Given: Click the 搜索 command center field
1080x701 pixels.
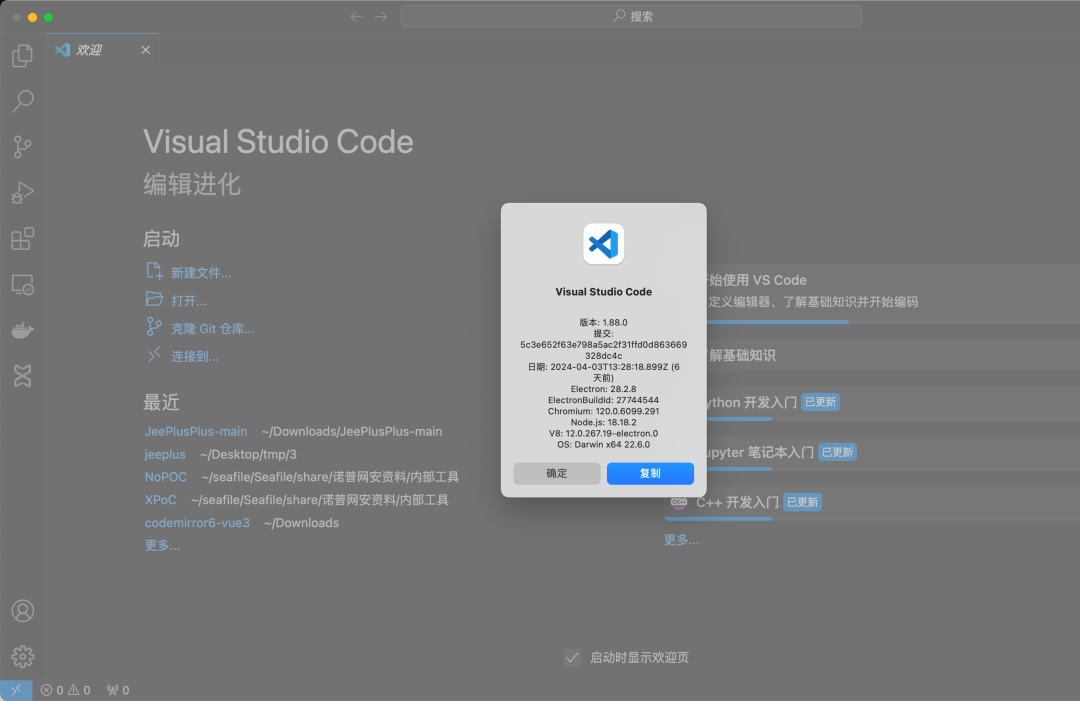Looking at the screenshot, I should click(x=631, y=17).
